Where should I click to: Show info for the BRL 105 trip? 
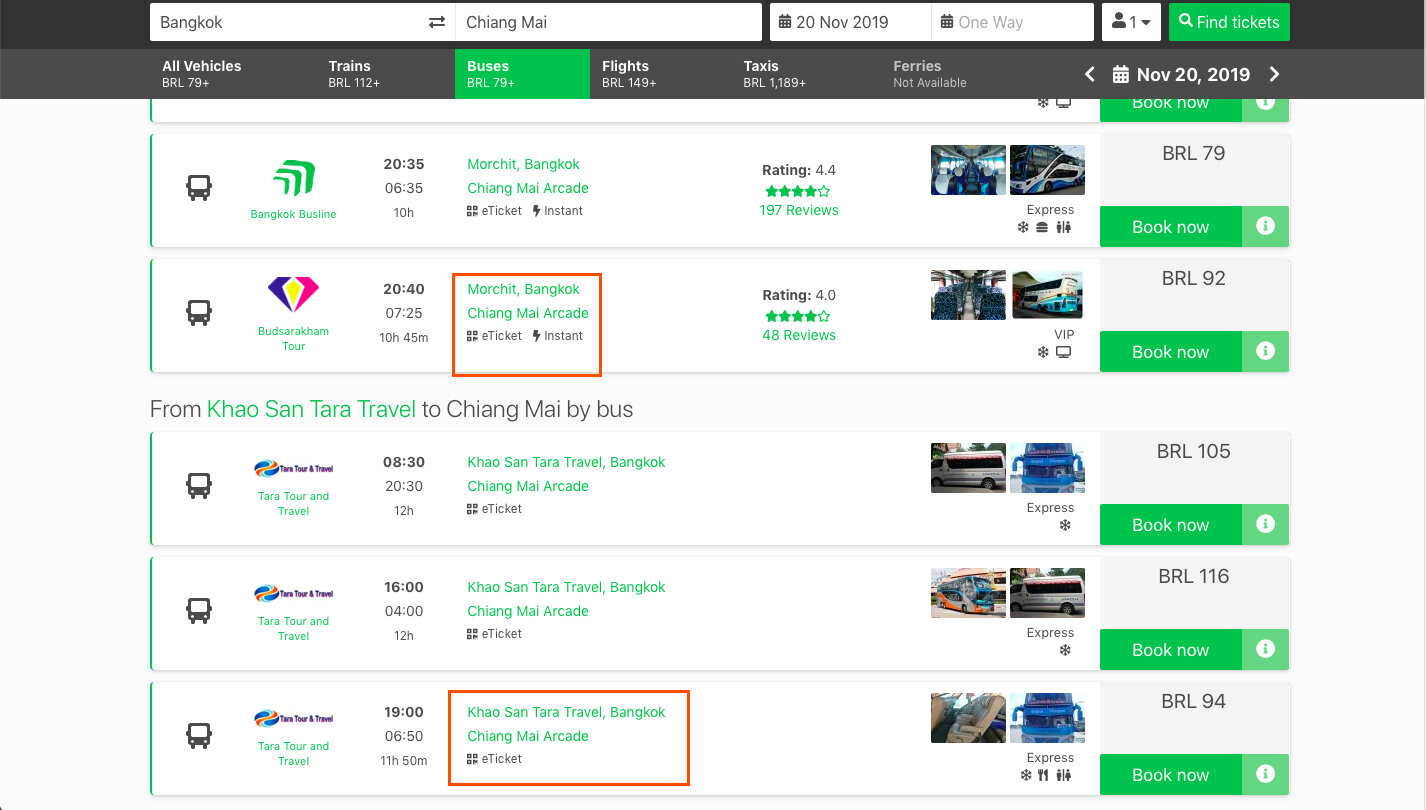pos(1265,525)
